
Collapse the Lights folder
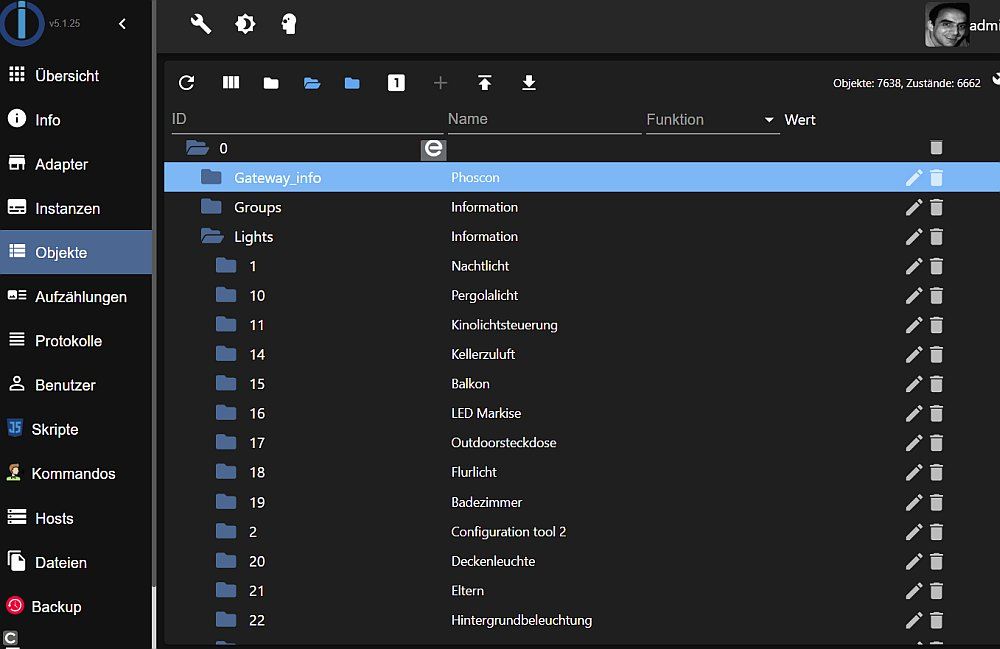pos(211,237)
